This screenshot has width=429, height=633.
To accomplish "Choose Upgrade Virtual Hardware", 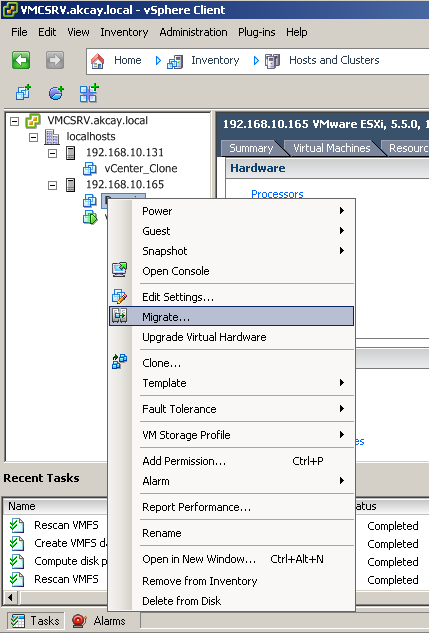I will pos(232,337).
